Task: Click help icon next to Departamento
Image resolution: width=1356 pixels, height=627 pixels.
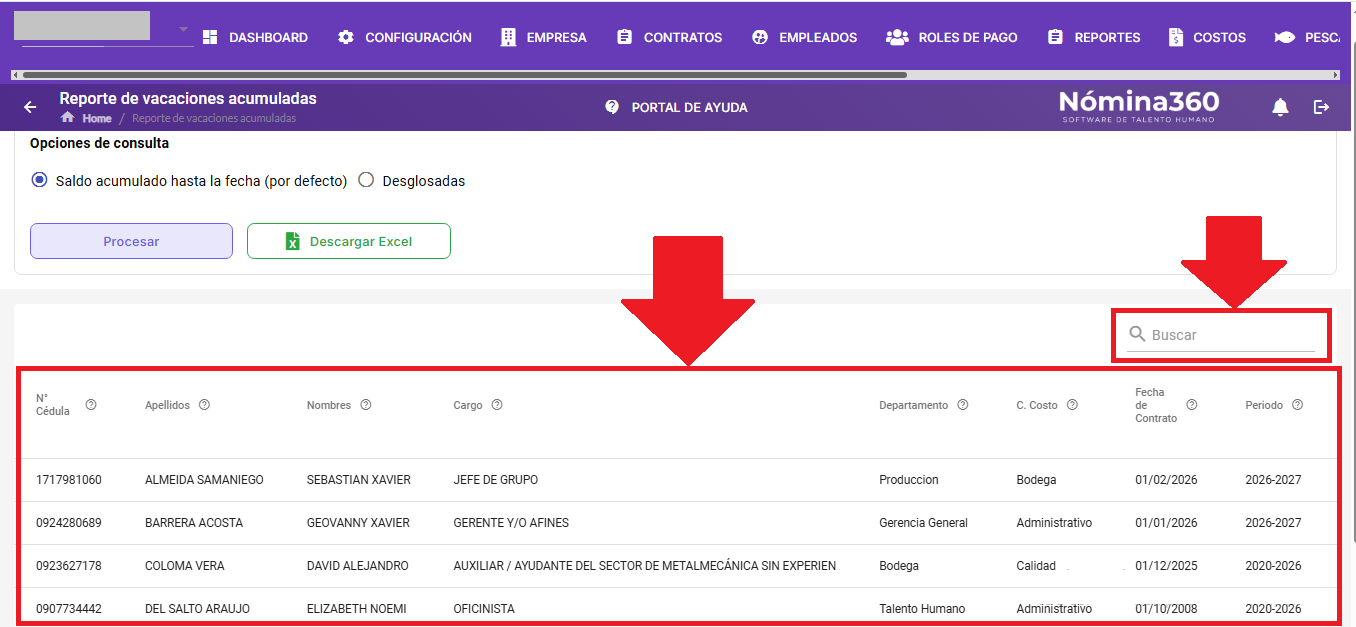Action: [x=963, y=405]
